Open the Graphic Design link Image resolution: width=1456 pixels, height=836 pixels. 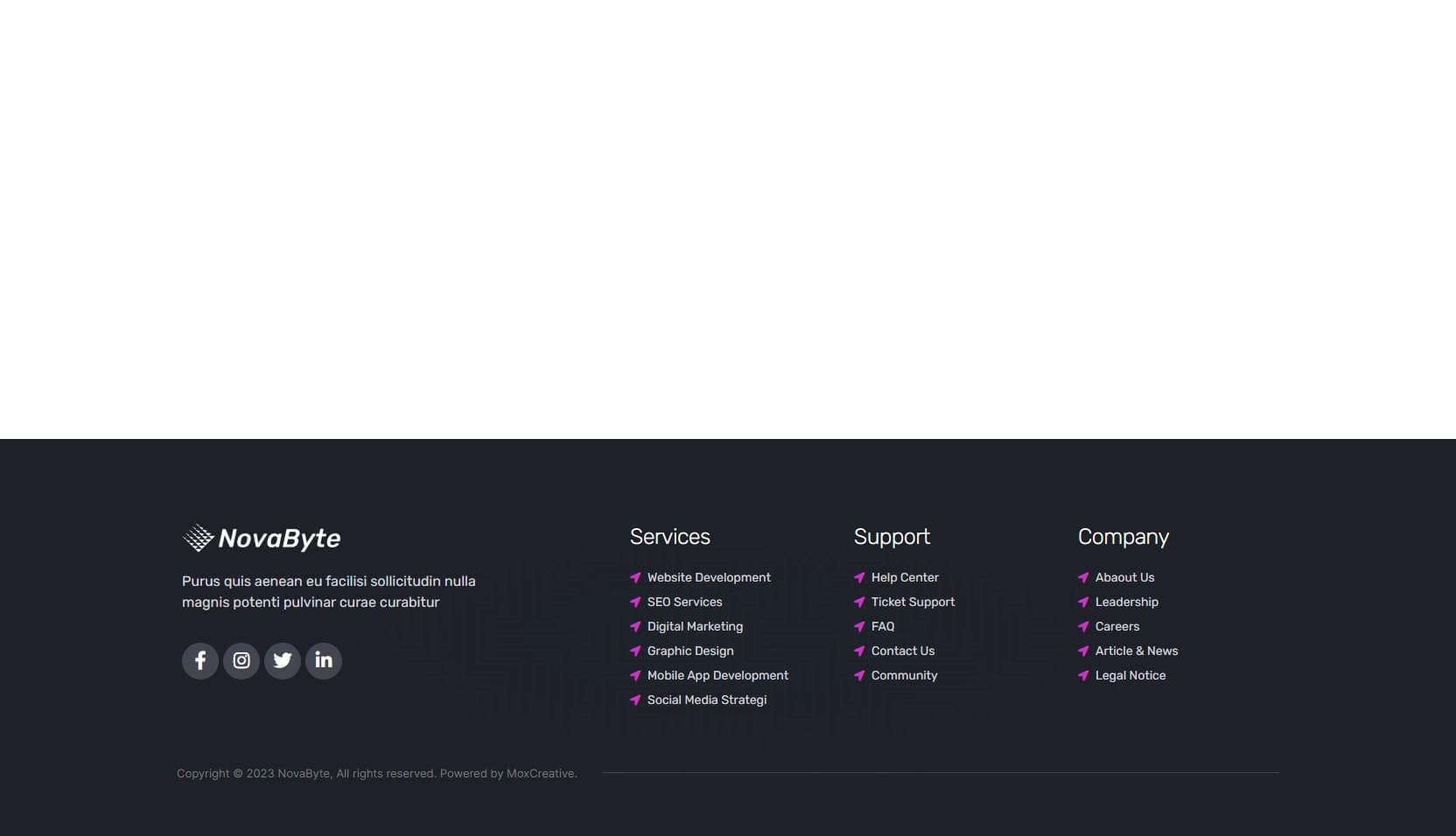click(x=689, y=651)
